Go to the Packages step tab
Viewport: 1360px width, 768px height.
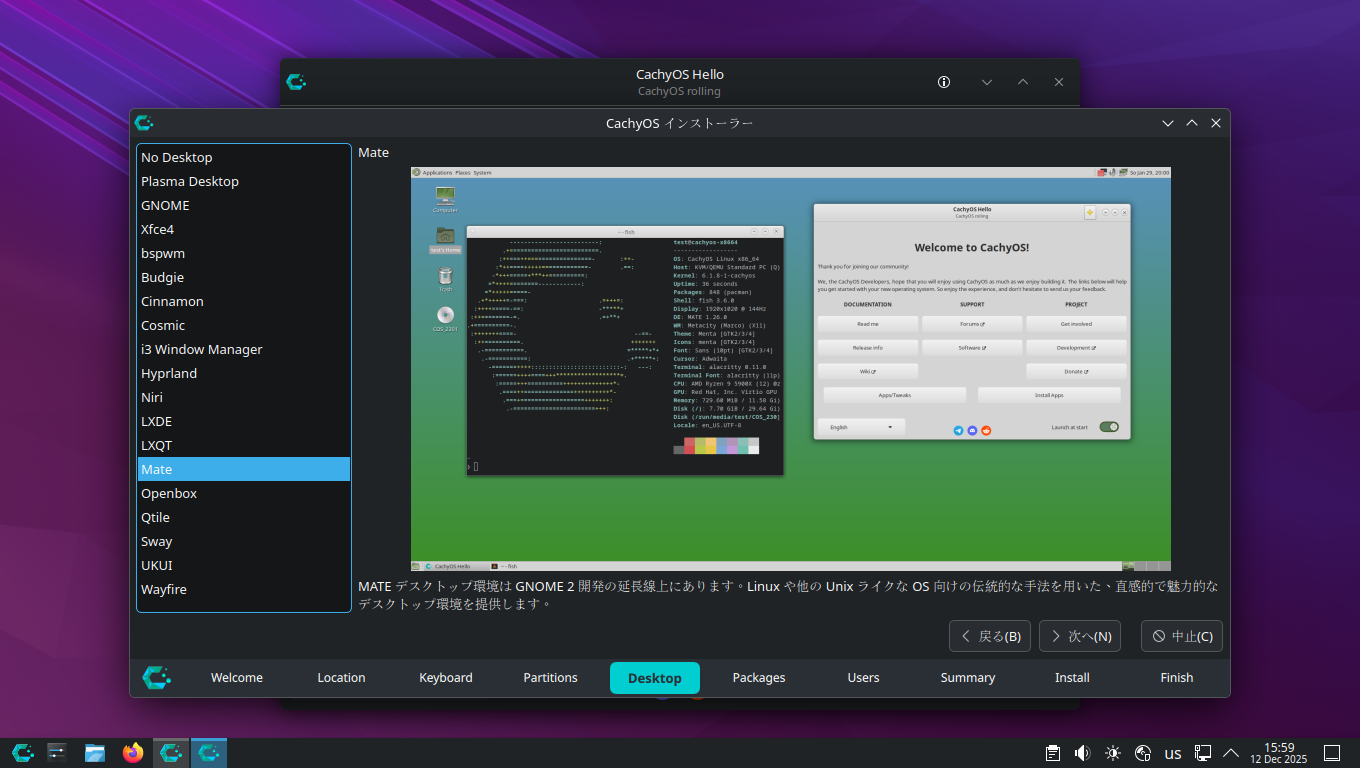pyautogui.click(x=759, y=677)
